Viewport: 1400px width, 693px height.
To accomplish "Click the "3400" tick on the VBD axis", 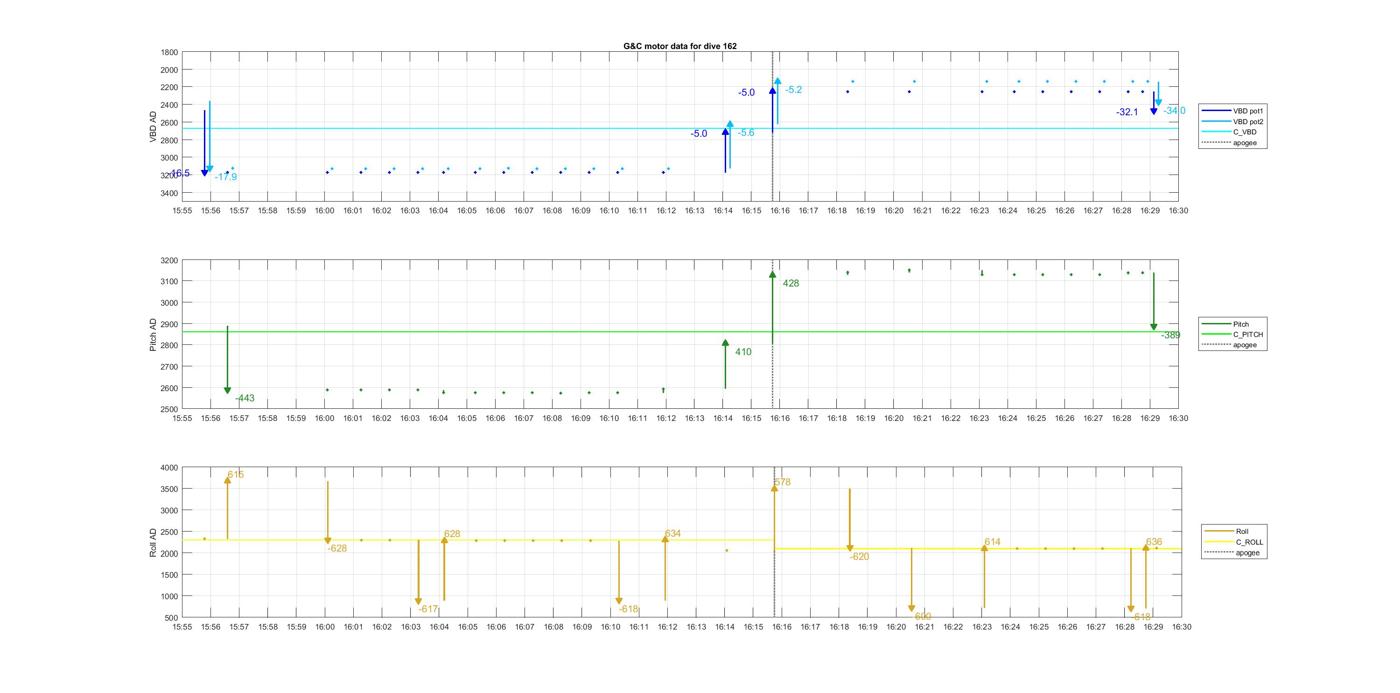I will click(169, 192).
